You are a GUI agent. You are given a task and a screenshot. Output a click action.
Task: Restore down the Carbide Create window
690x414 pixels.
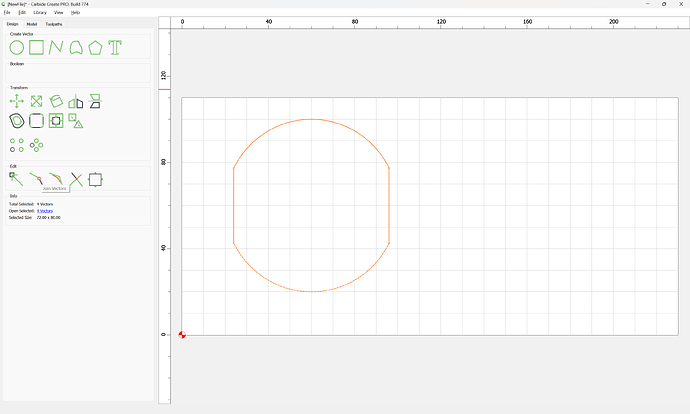click(x=664, y=4)
